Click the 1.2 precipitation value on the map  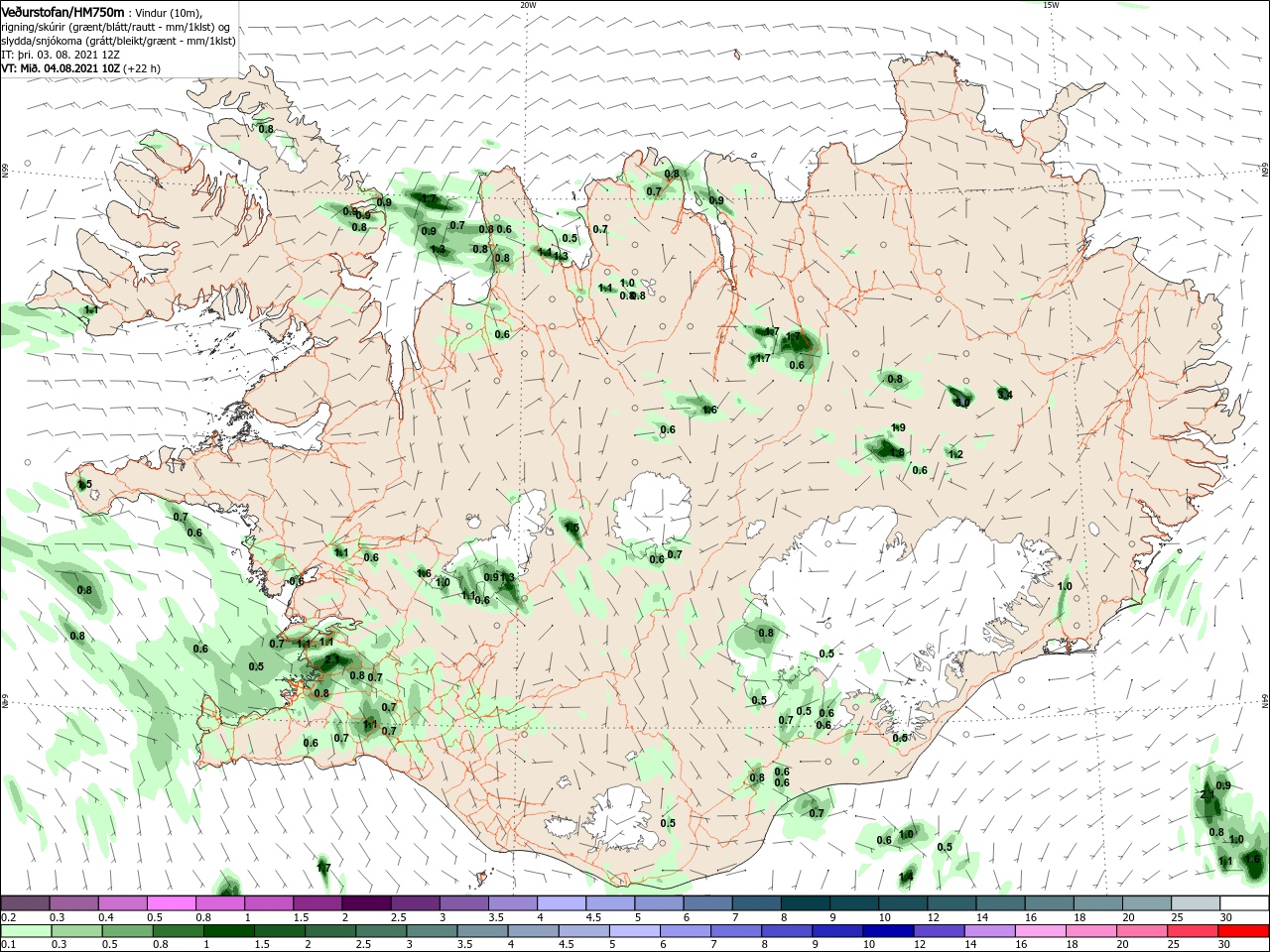(956, 454)
